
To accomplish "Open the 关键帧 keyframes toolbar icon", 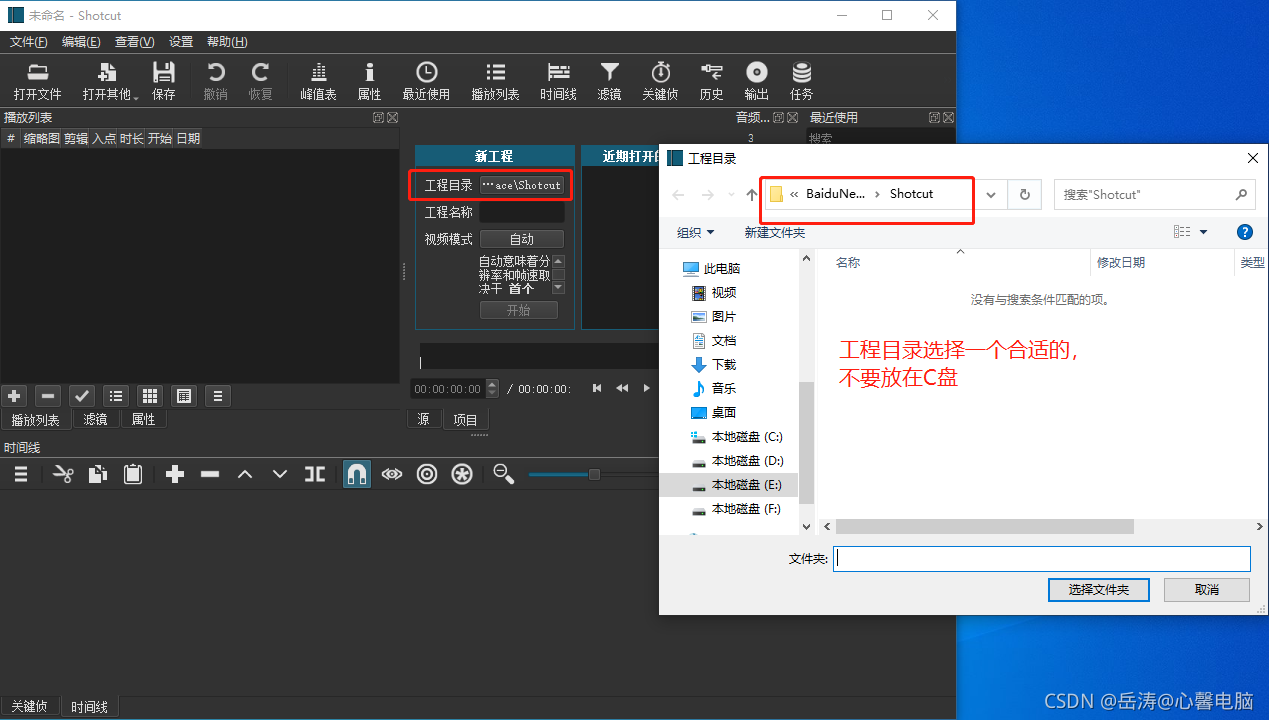I will (x=660, y=81).
